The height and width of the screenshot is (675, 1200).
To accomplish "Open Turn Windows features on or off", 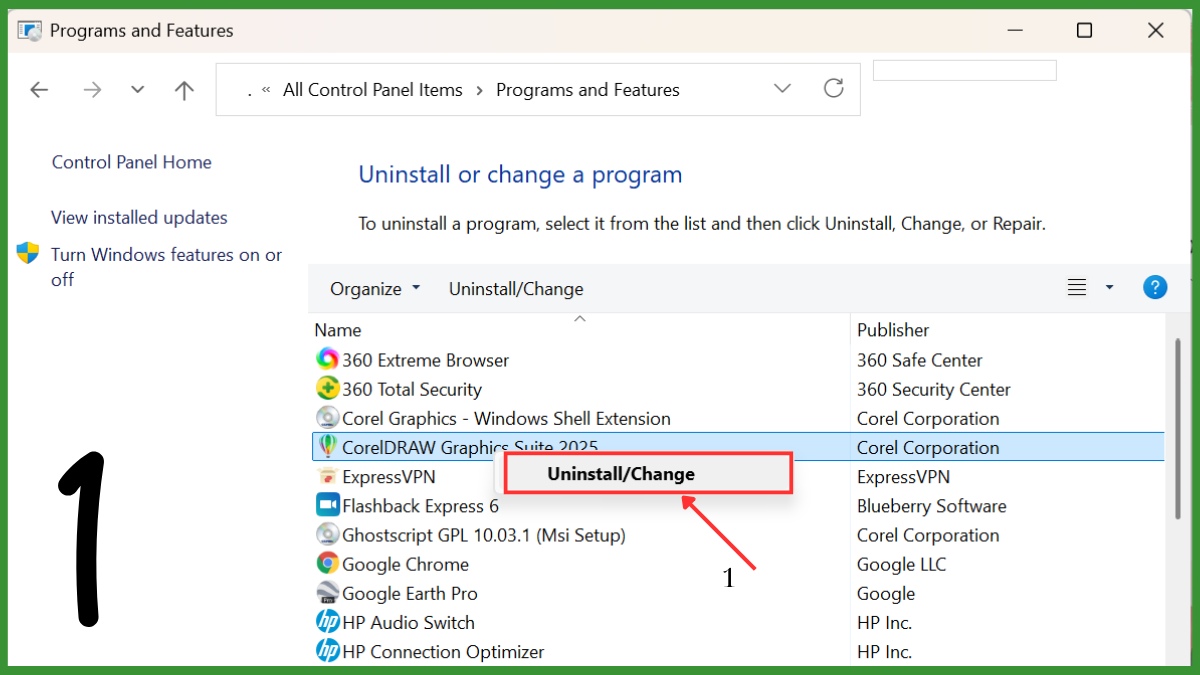I will pos(166,267).
